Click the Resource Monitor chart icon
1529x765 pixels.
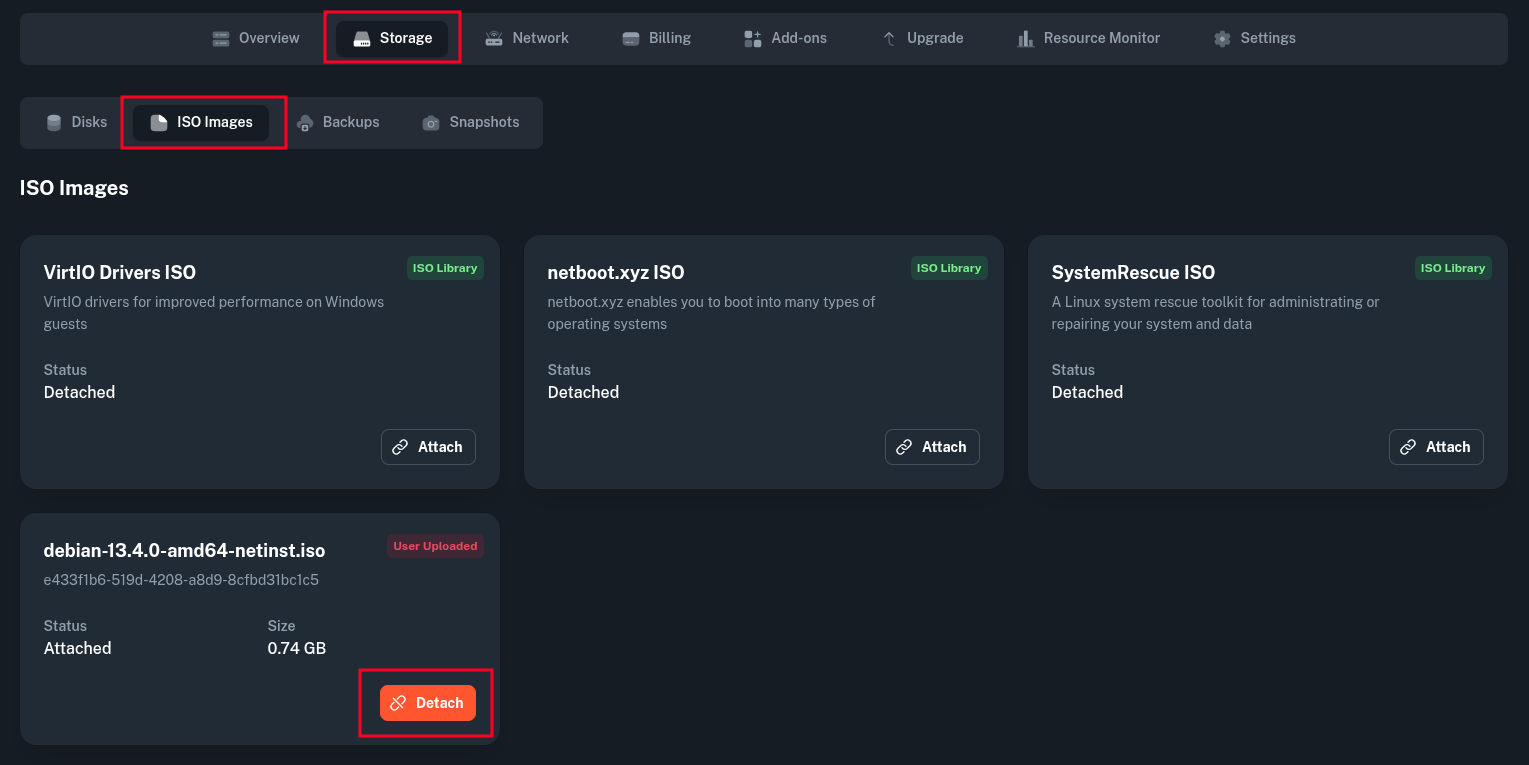pos(1025,38)
